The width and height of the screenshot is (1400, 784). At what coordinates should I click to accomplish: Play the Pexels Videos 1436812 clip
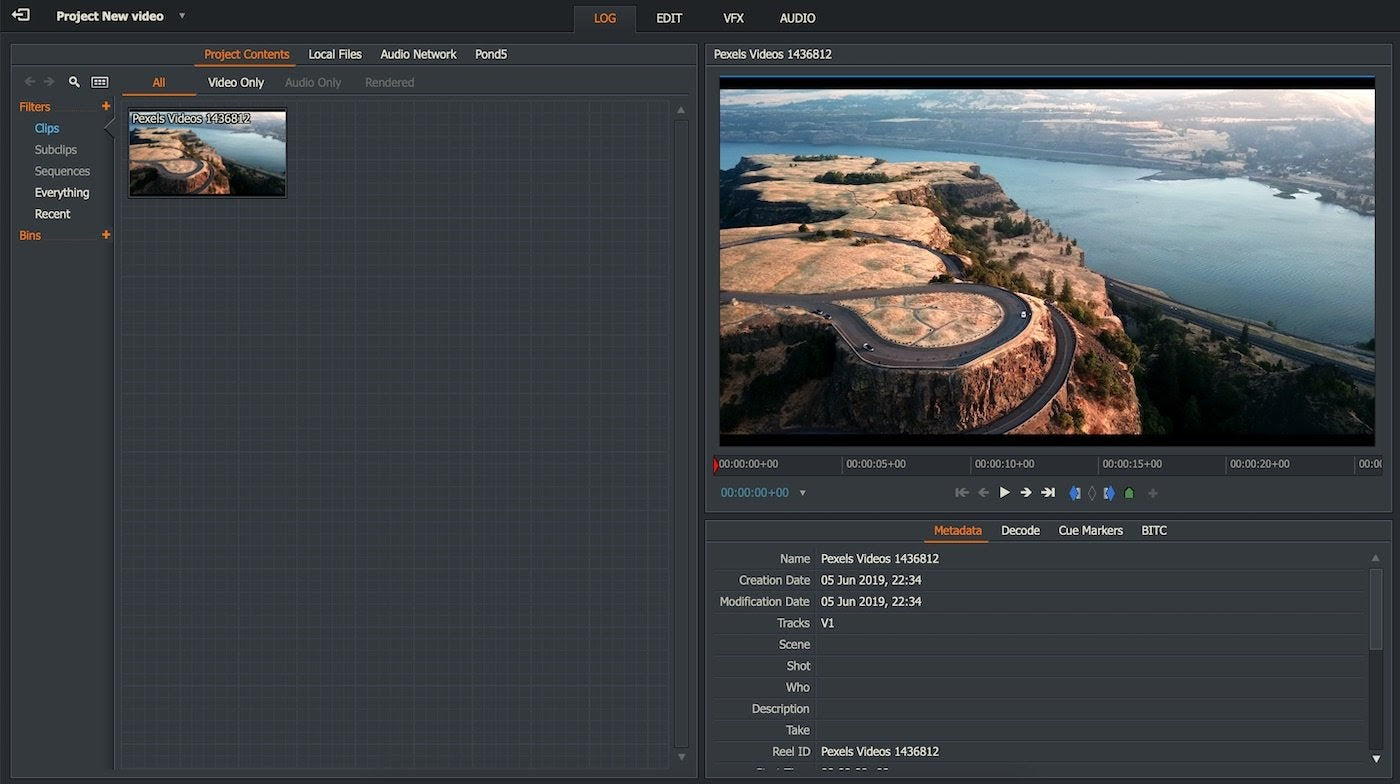click(x=1004, y=492)
